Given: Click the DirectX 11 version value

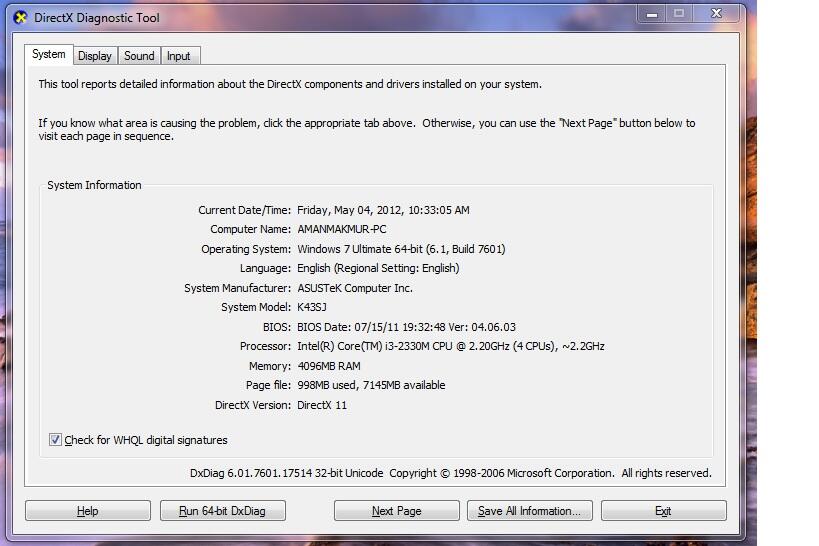Looking at the screenshot, I should click(322, 405).
